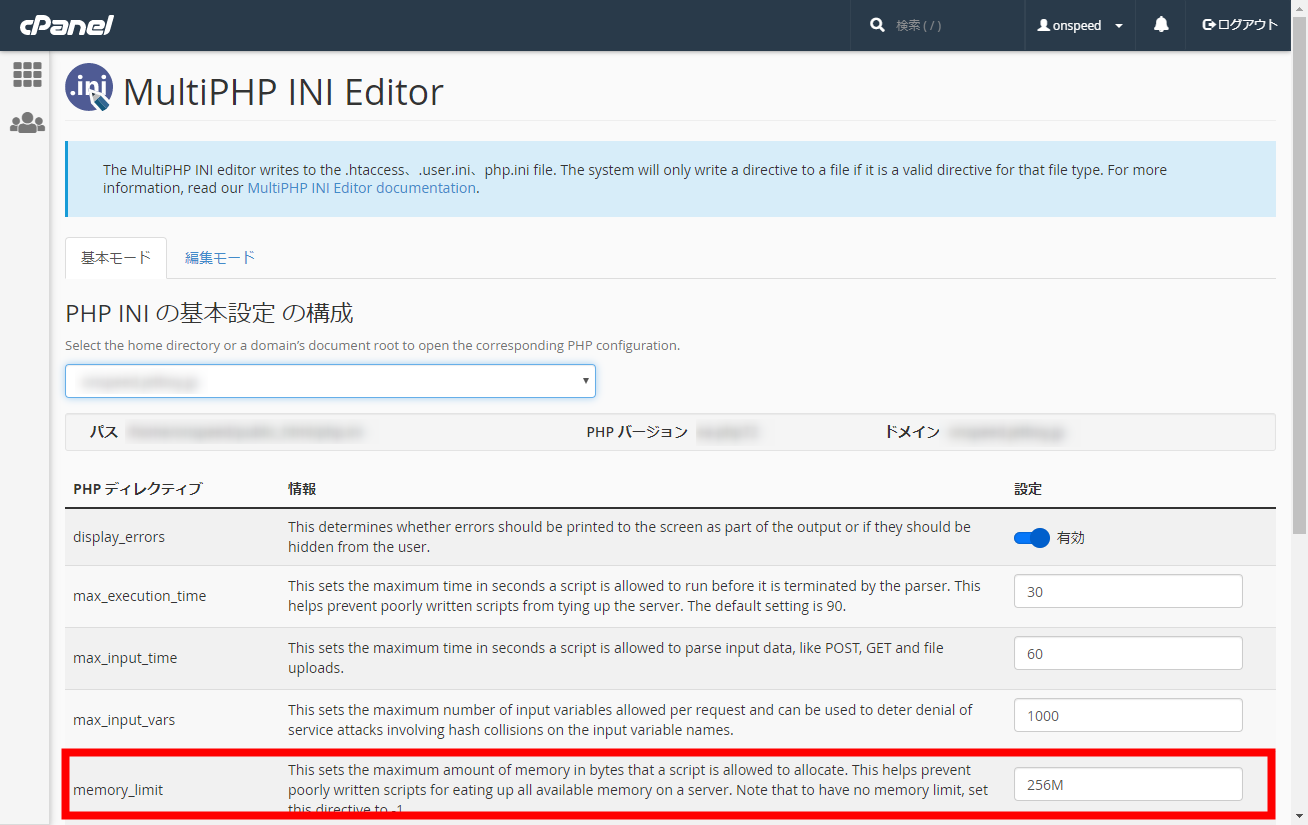Click the PHP バージョン label
Viewport: 1308px width, 825px height.
click(637, 432)
